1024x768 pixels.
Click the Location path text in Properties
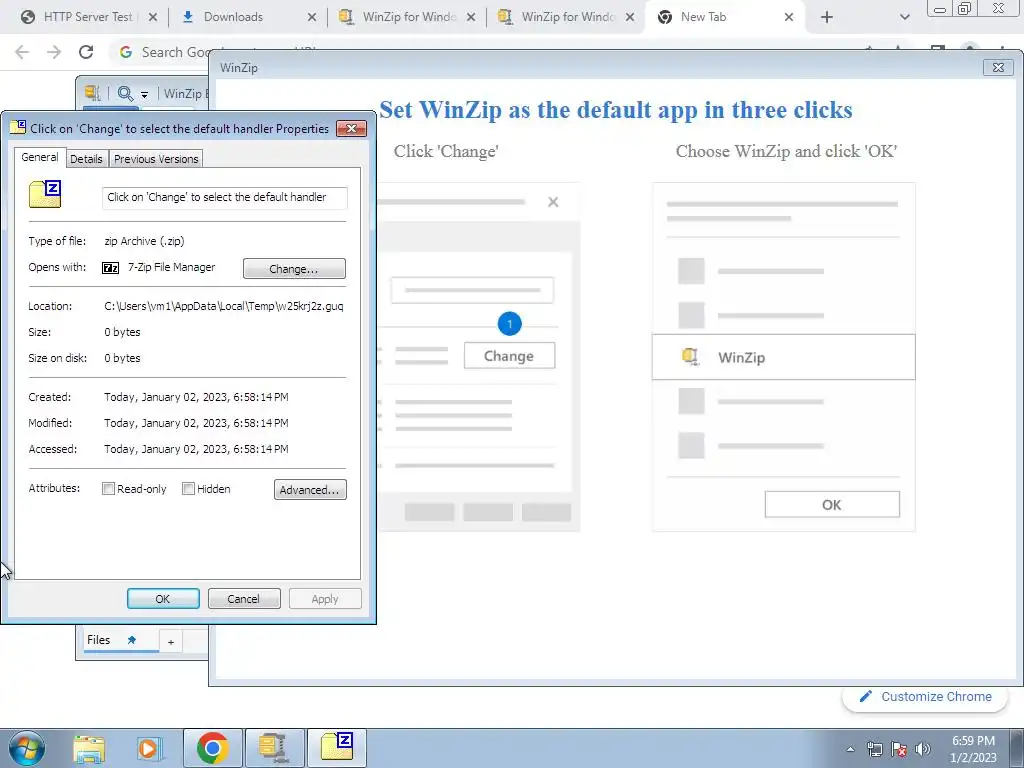point(224,306)
